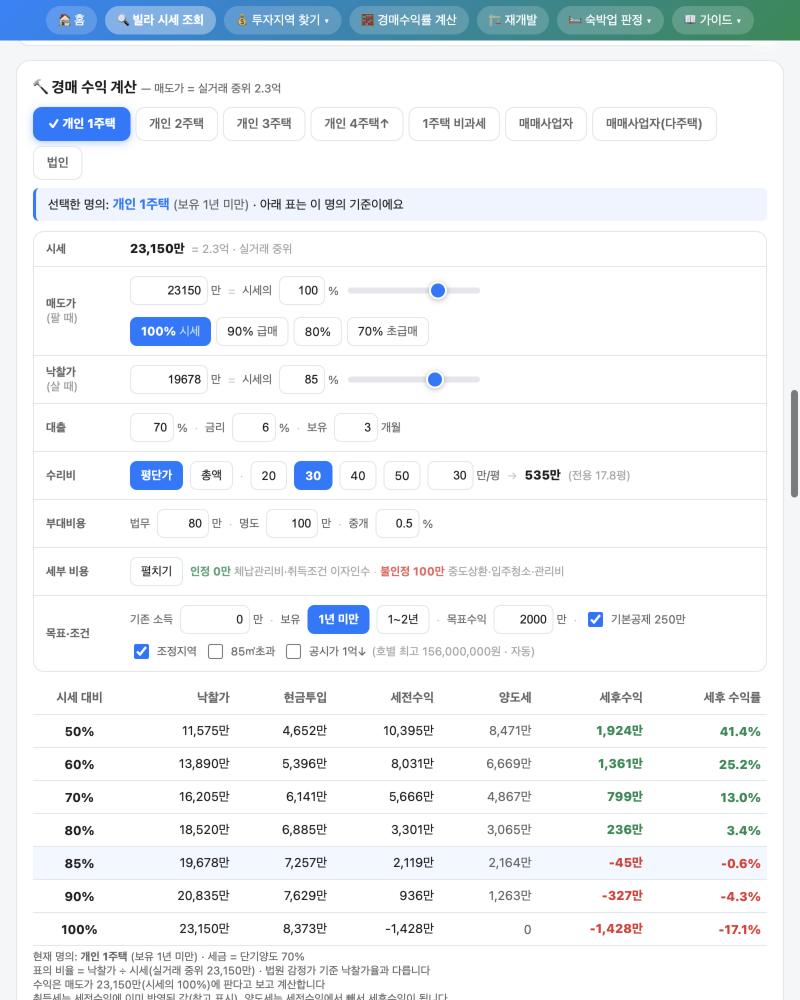Image resolution: width=800 pixels, height=1000 pixels.
Task: Click the 23,150만 시세 value
Action: (x=157, y=249)
